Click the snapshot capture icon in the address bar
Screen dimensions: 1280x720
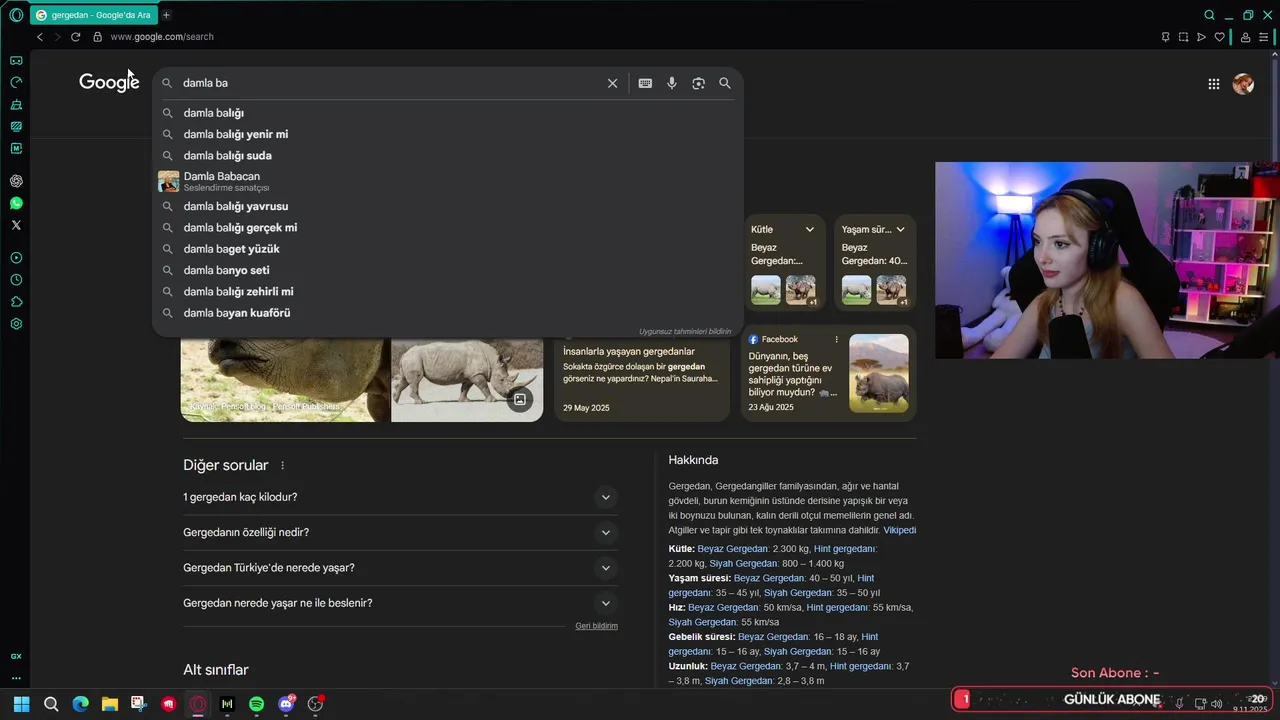coord(1183,37)
